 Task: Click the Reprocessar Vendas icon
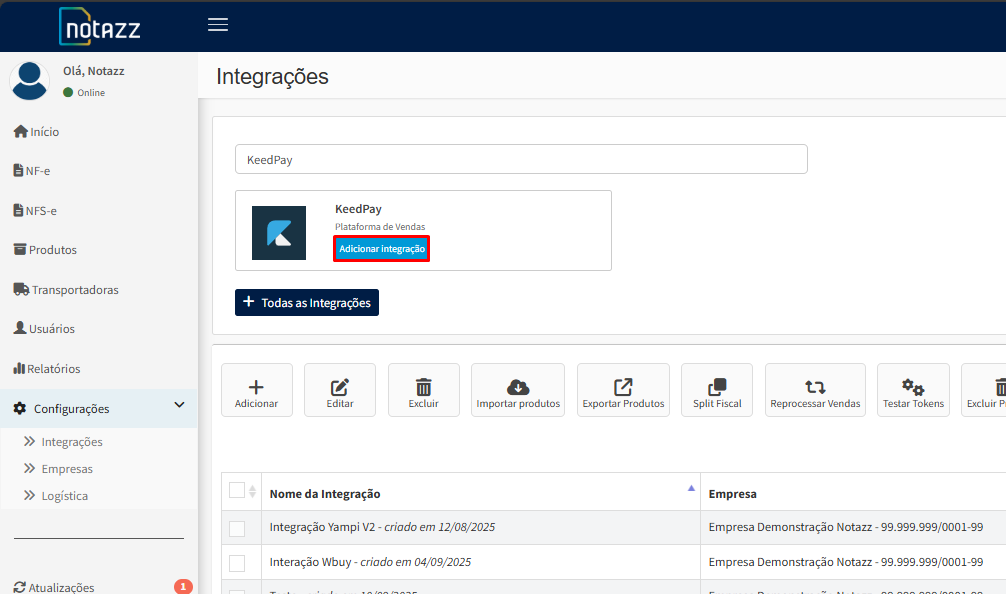click(x=815, y=388)
